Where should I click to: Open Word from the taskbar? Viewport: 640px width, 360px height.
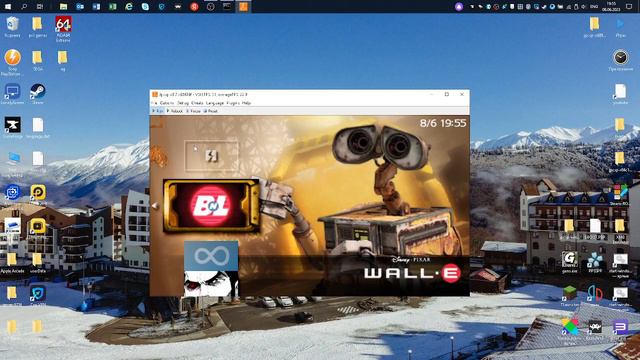tap(96, 7)
